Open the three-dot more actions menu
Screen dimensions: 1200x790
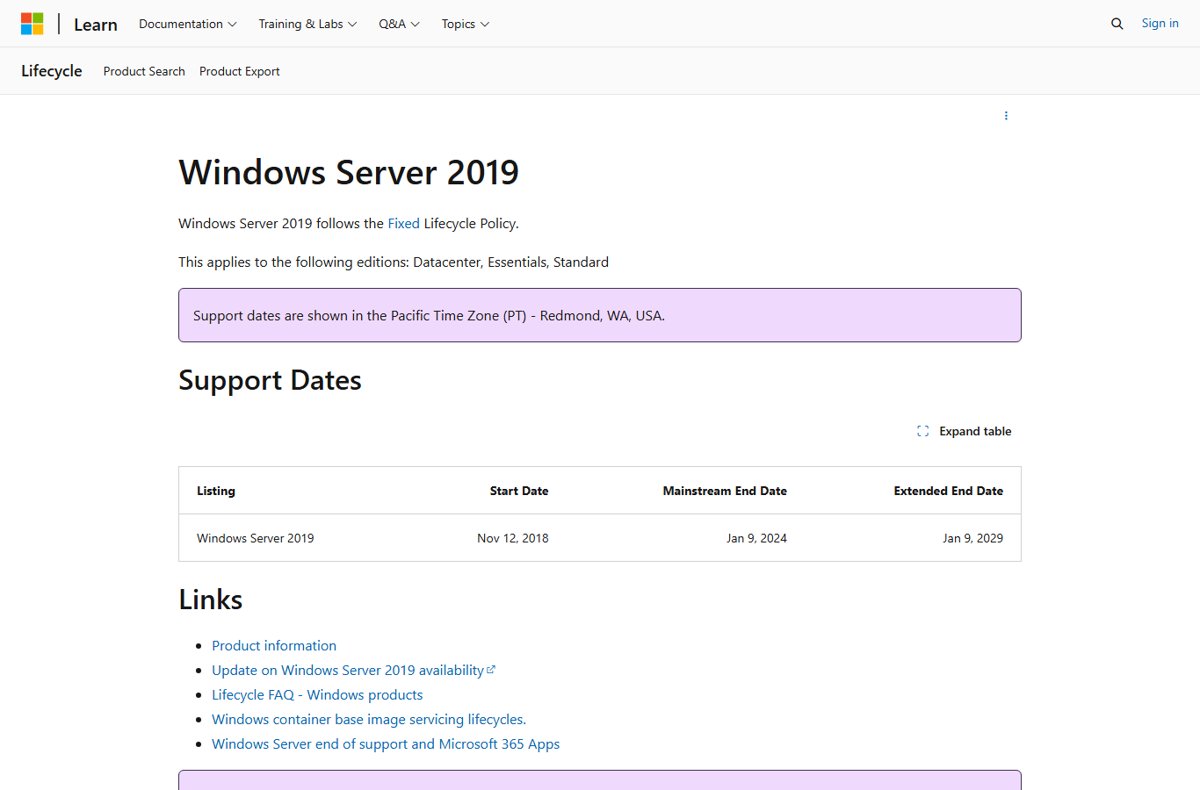coord(1006,116)
